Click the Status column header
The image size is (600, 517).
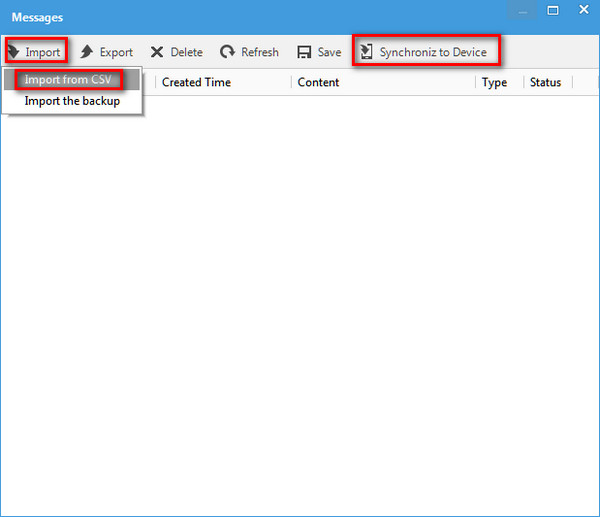tap(545, 82)
